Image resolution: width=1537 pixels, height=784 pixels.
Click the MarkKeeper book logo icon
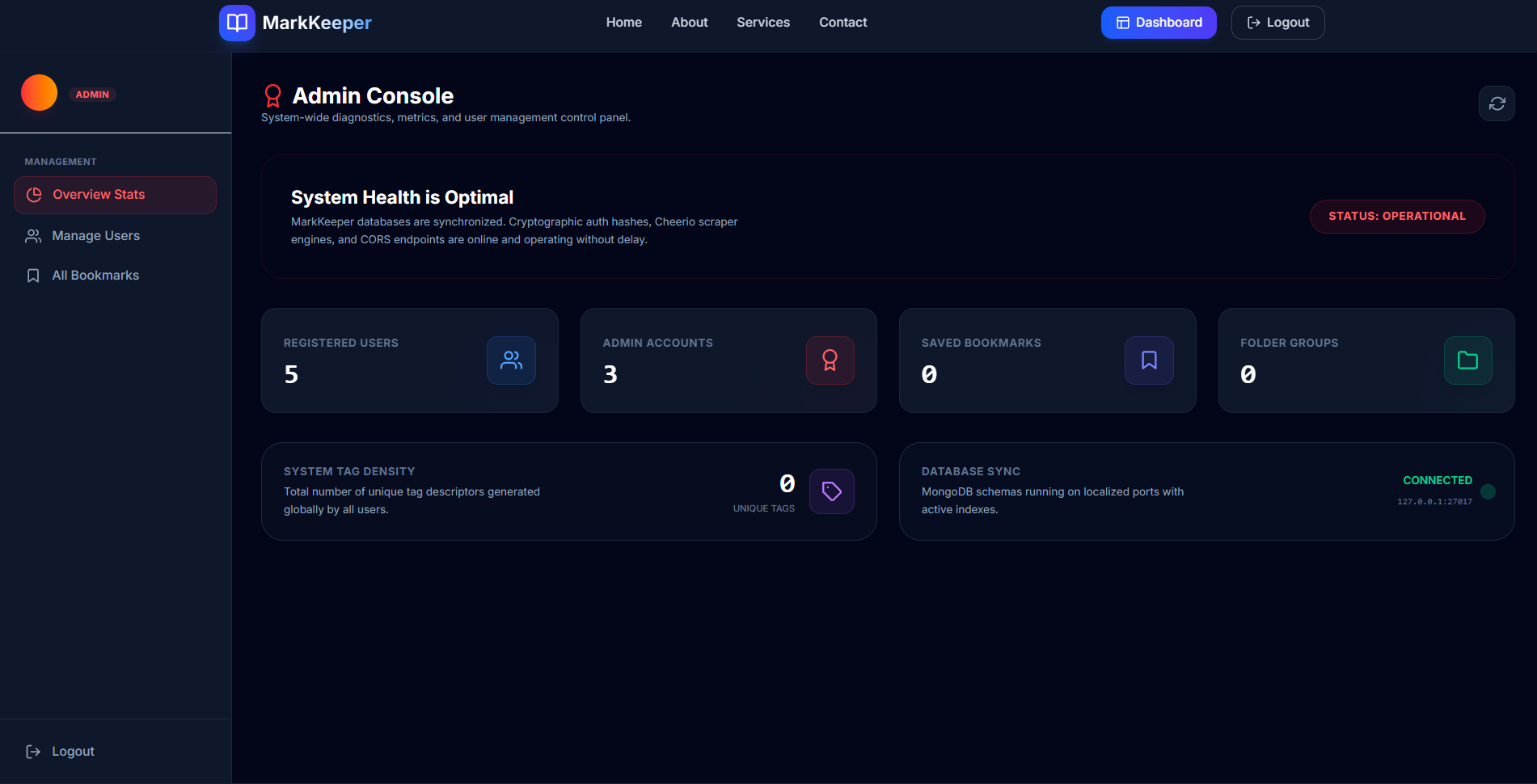tap(237, 23)
